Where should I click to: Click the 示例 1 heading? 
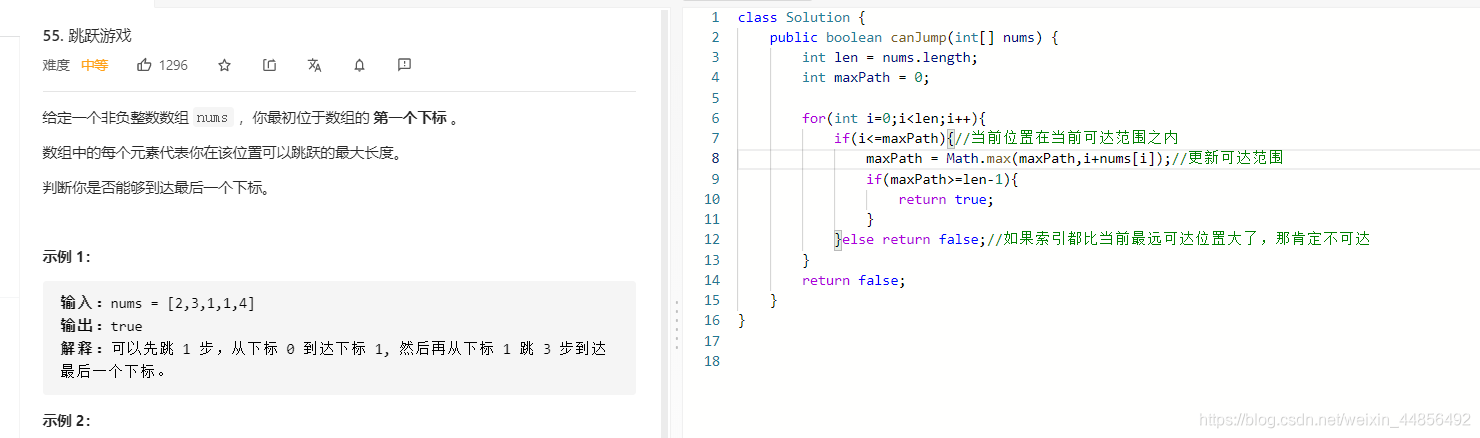point(66,257)
